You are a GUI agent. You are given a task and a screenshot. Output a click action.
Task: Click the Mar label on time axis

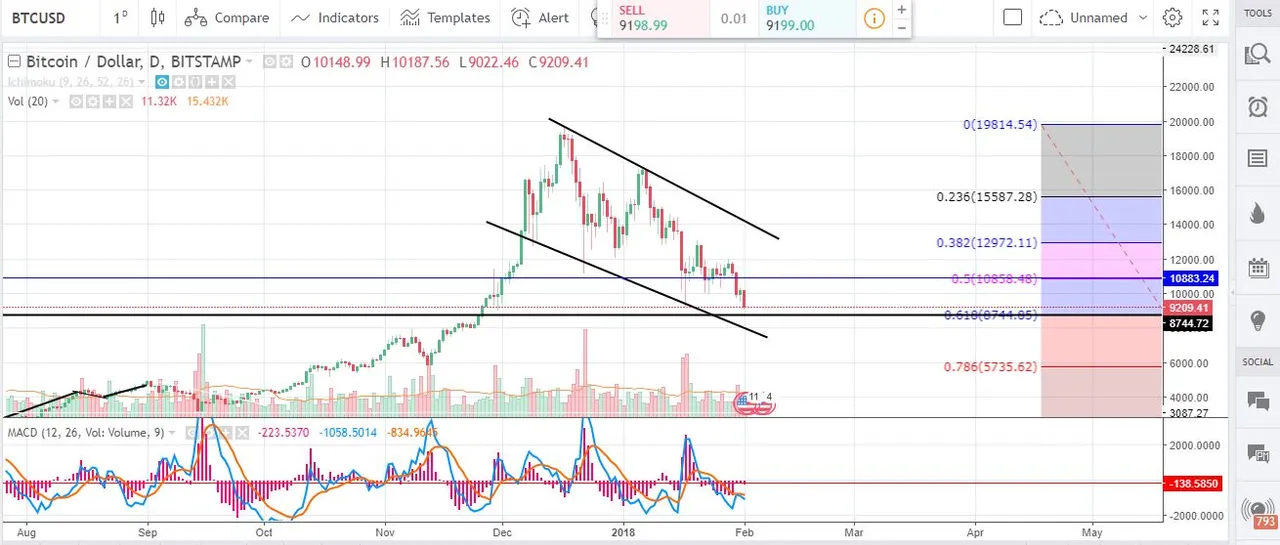click(853, 533)
